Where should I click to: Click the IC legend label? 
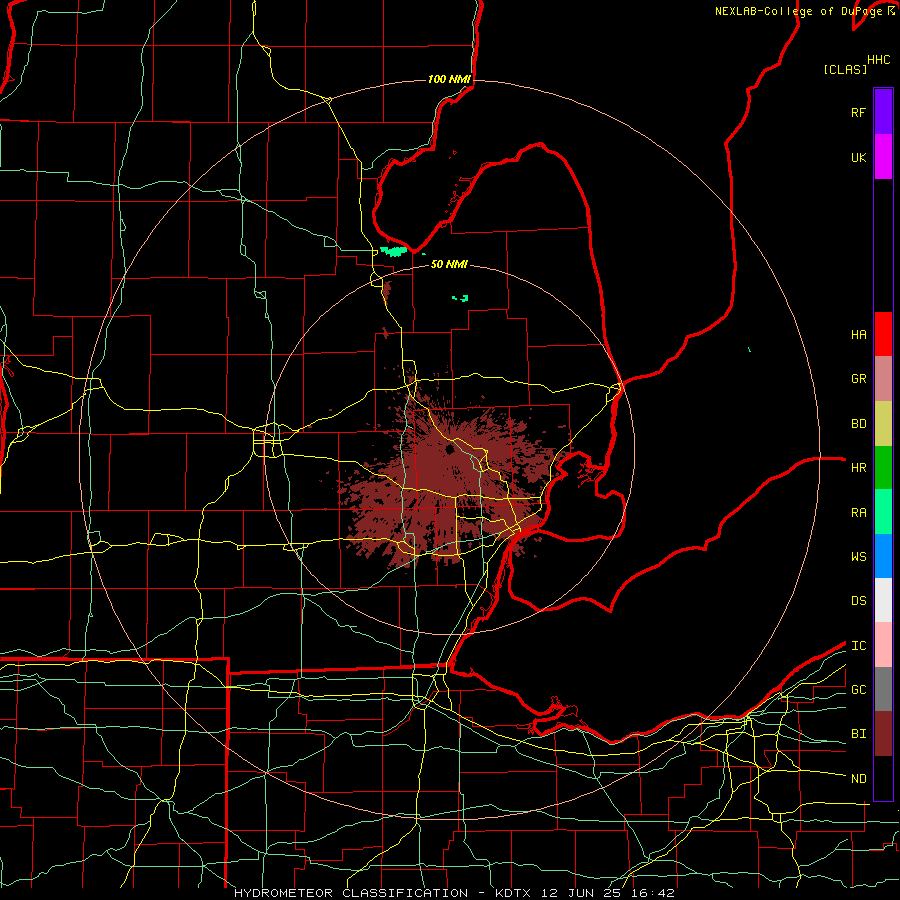pos(858,646)
